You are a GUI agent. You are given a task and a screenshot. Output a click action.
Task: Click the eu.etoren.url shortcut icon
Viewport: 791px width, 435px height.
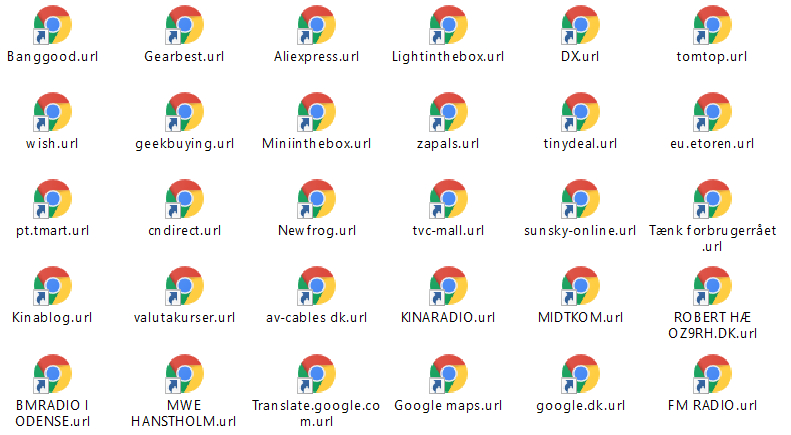712,112
